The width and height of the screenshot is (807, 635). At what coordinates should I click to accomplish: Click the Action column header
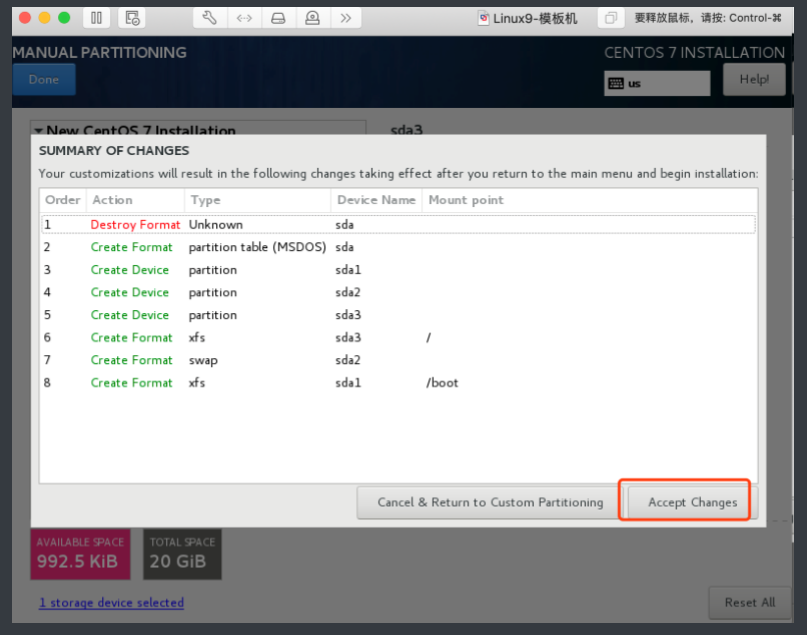(x=135, y=200)
